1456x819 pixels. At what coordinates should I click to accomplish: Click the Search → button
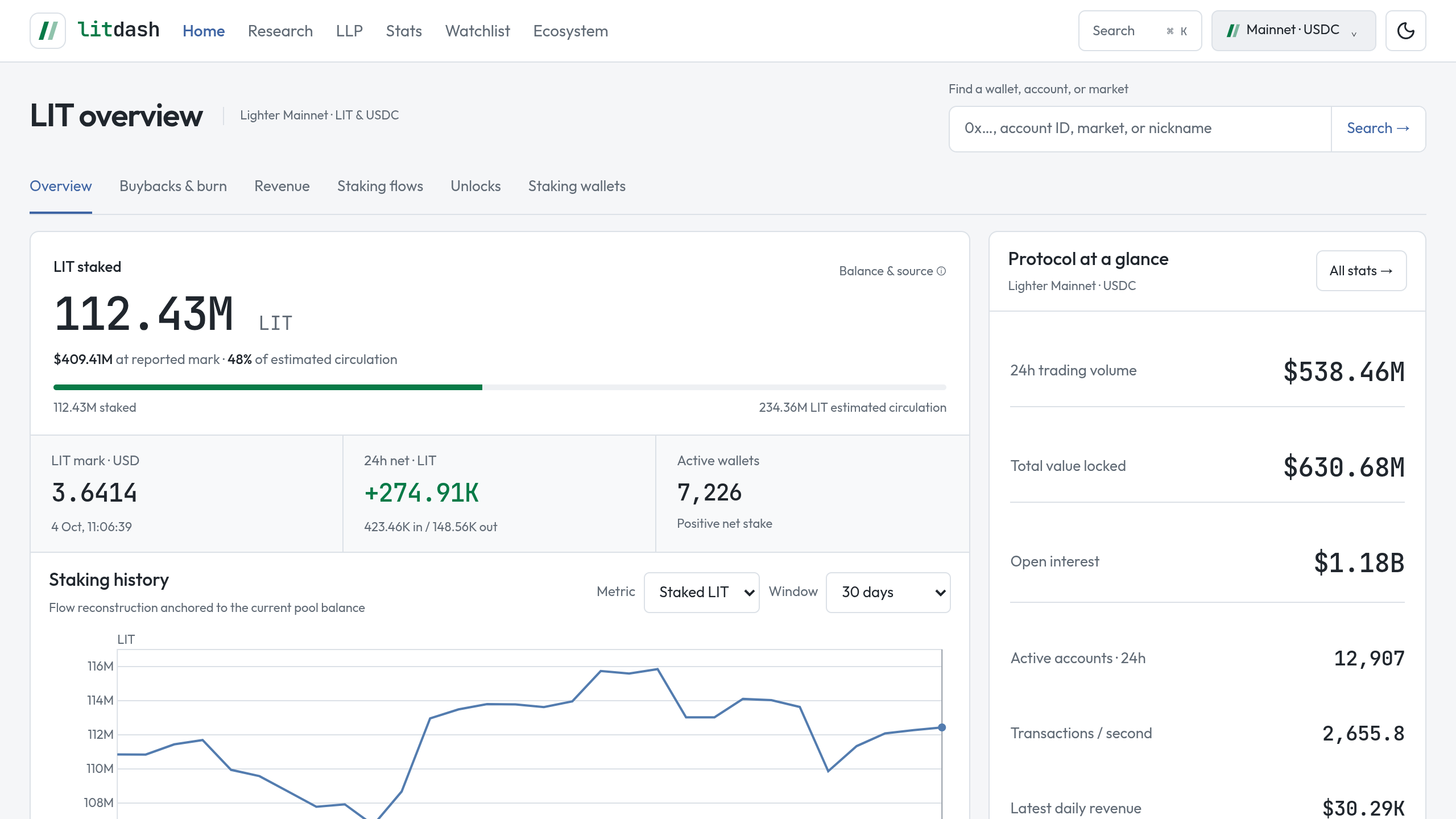pos(1378,129)
